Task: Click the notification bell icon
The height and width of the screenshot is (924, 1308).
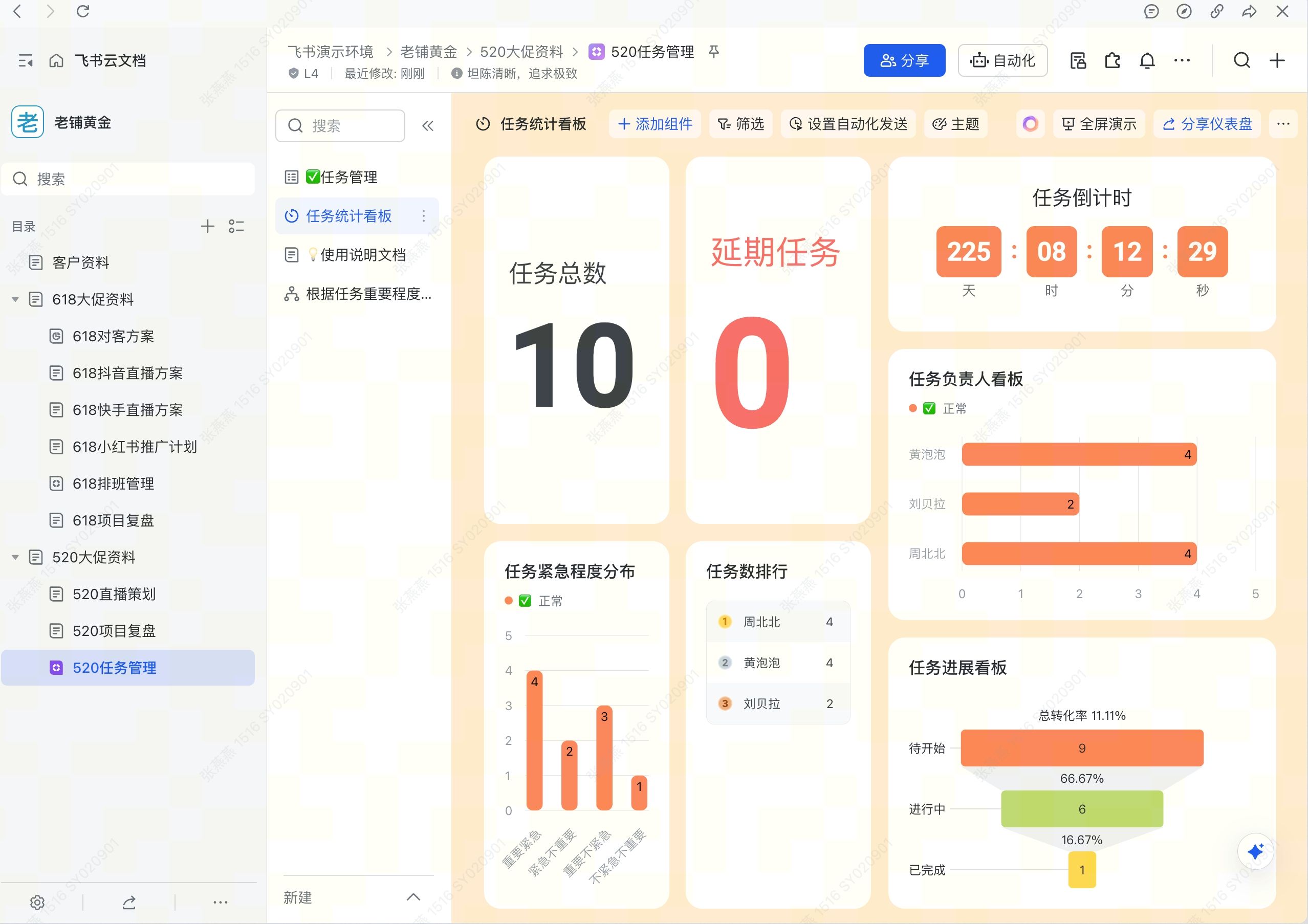Action: pyautogui.click(x=1147, y=60)
